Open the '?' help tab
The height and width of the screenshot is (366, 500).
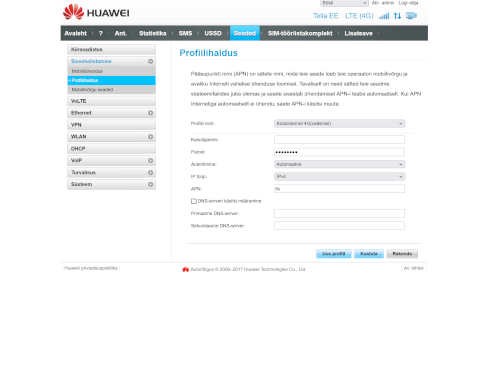click(101, 33)
